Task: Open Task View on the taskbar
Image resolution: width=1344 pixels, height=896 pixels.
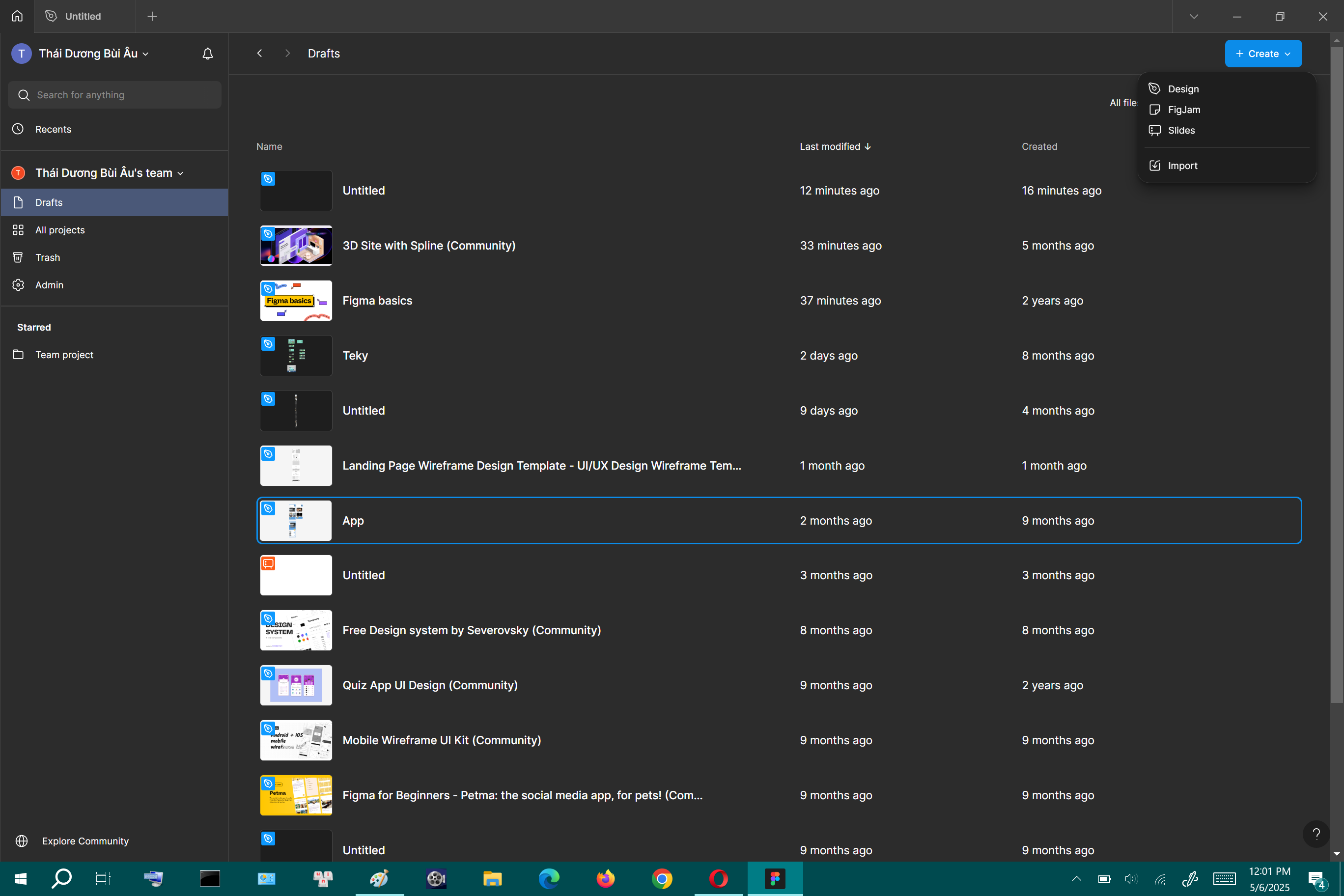Action: (103, 878)
